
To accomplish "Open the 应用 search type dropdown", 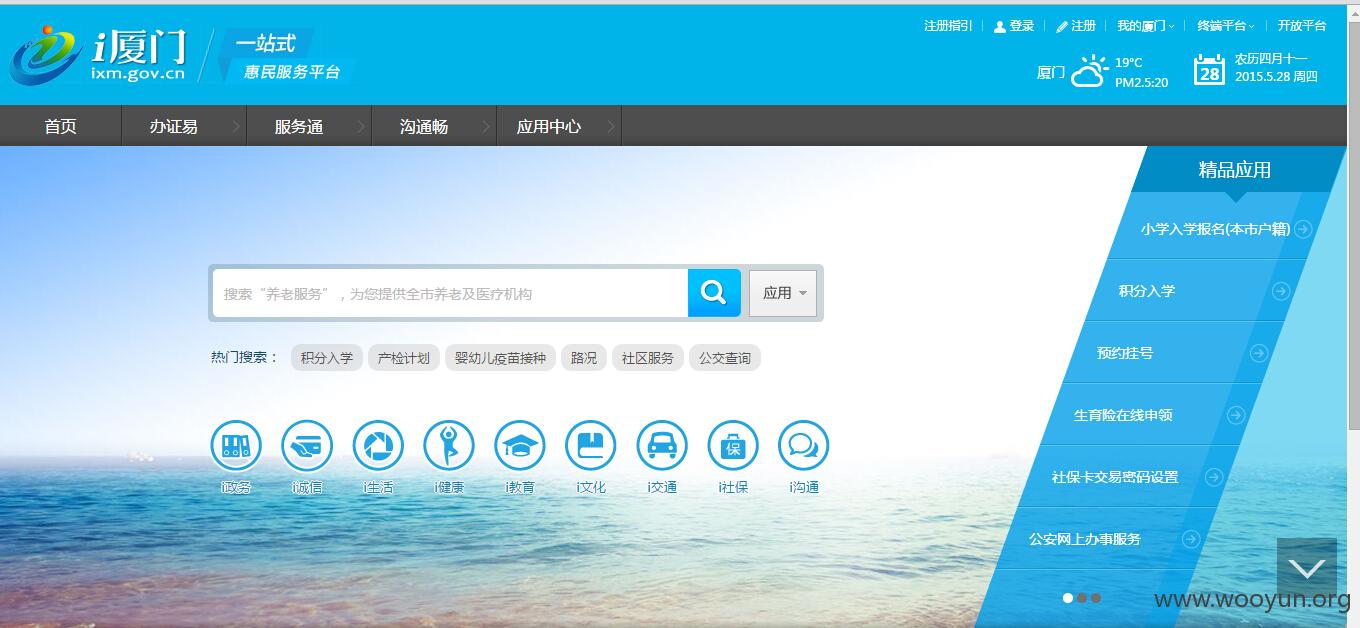I will 783,293.
